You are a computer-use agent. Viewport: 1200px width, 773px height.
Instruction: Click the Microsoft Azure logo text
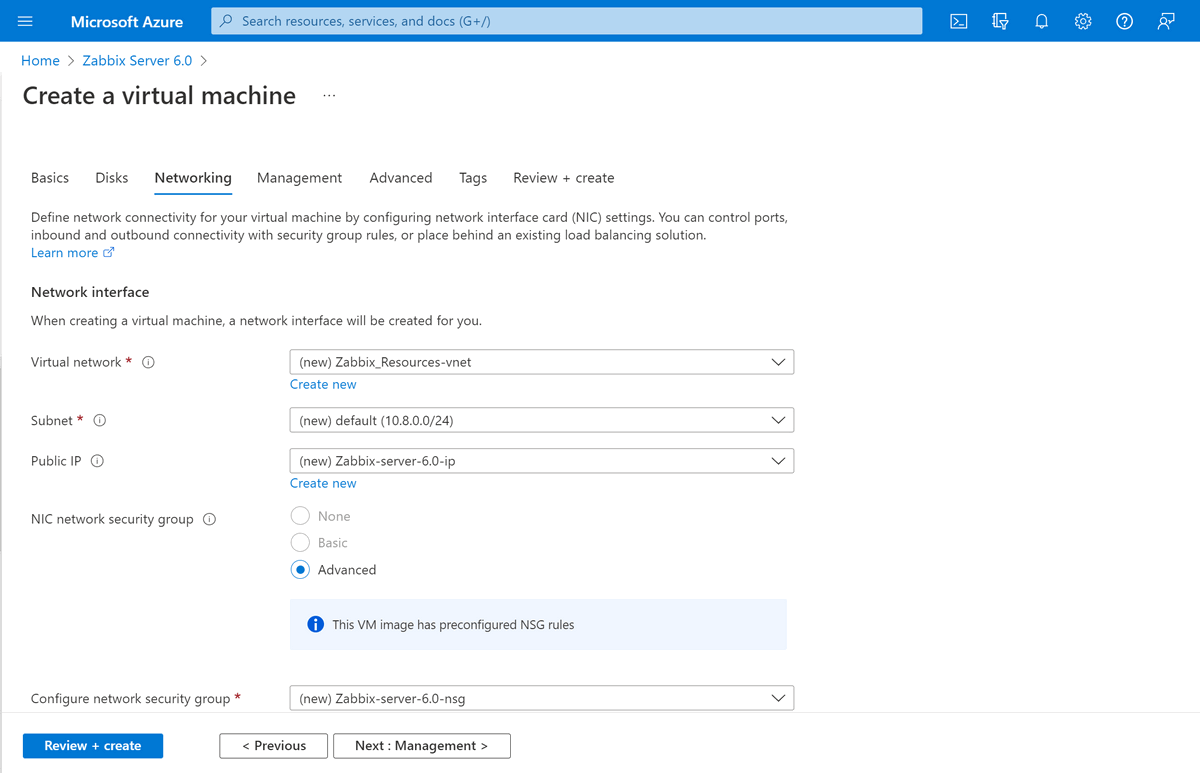tap(127, 21)
